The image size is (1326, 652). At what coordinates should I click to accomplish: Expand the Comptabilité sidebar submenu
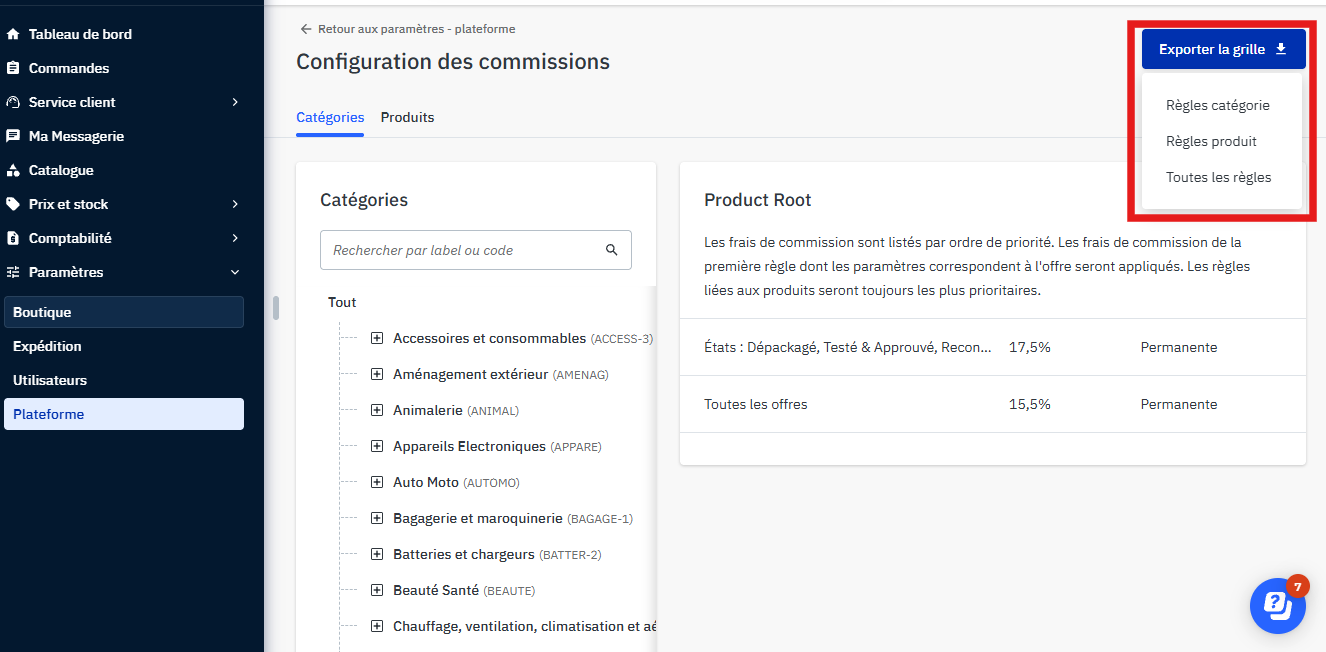click(235, 238)
